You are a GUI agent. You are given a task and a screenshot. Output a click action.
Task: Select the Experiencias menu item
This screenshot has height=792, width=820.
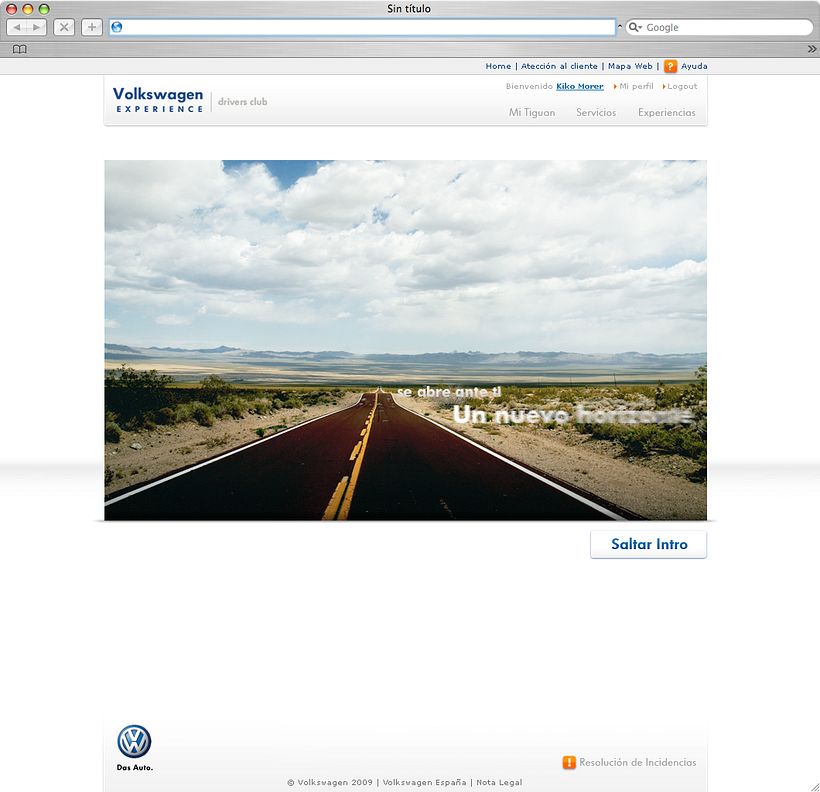(667, 112)
